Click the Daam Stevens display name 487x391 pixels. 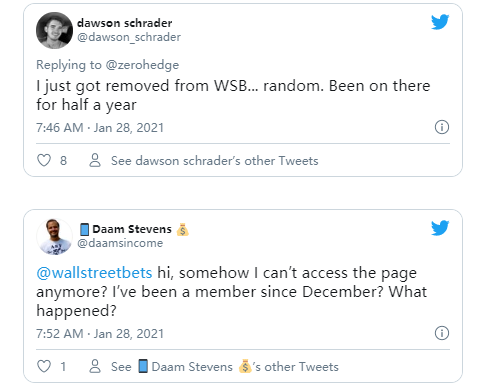134,229
